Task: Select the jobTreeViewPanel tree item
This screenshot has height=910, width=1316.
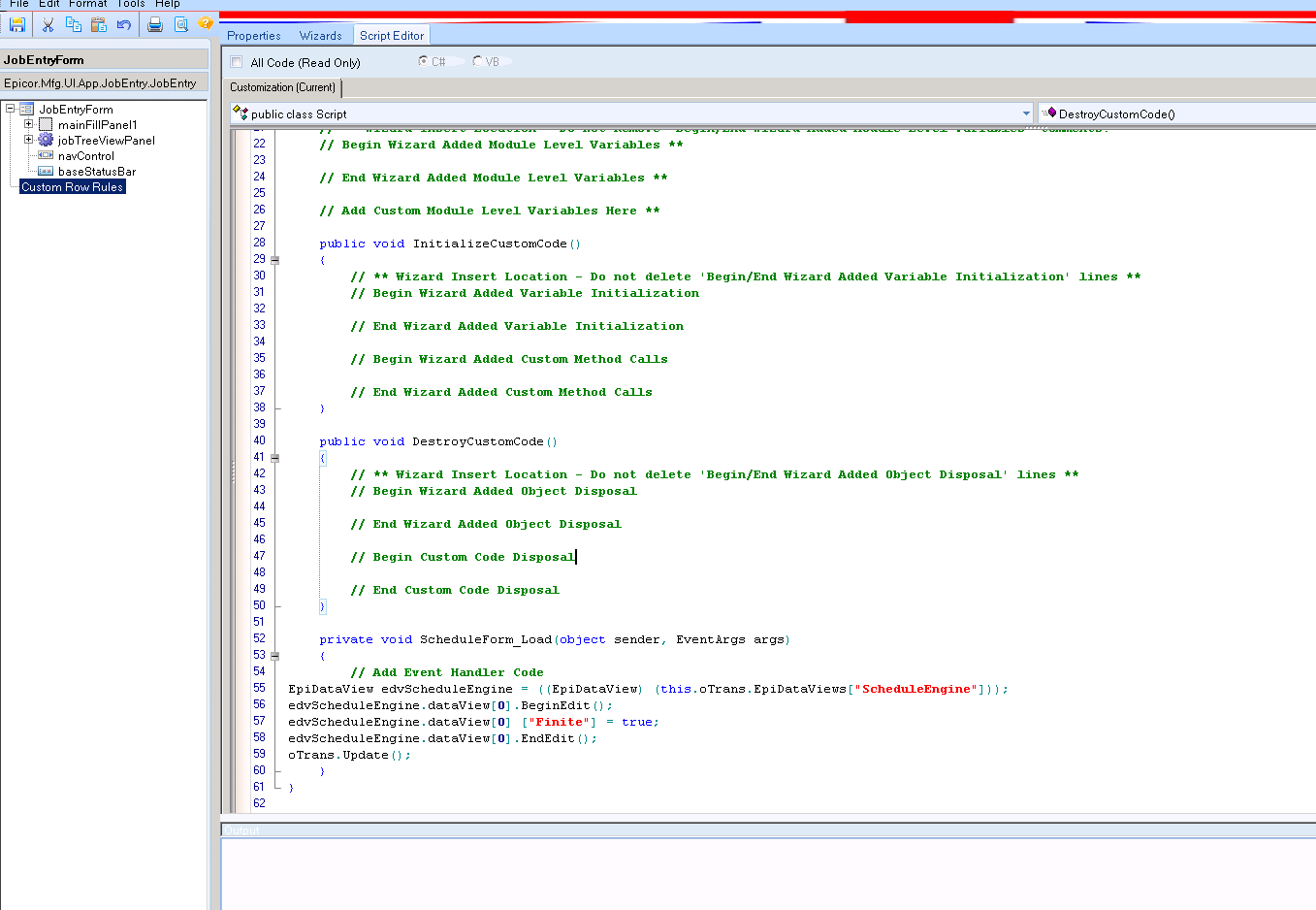Action: (107, 141)
